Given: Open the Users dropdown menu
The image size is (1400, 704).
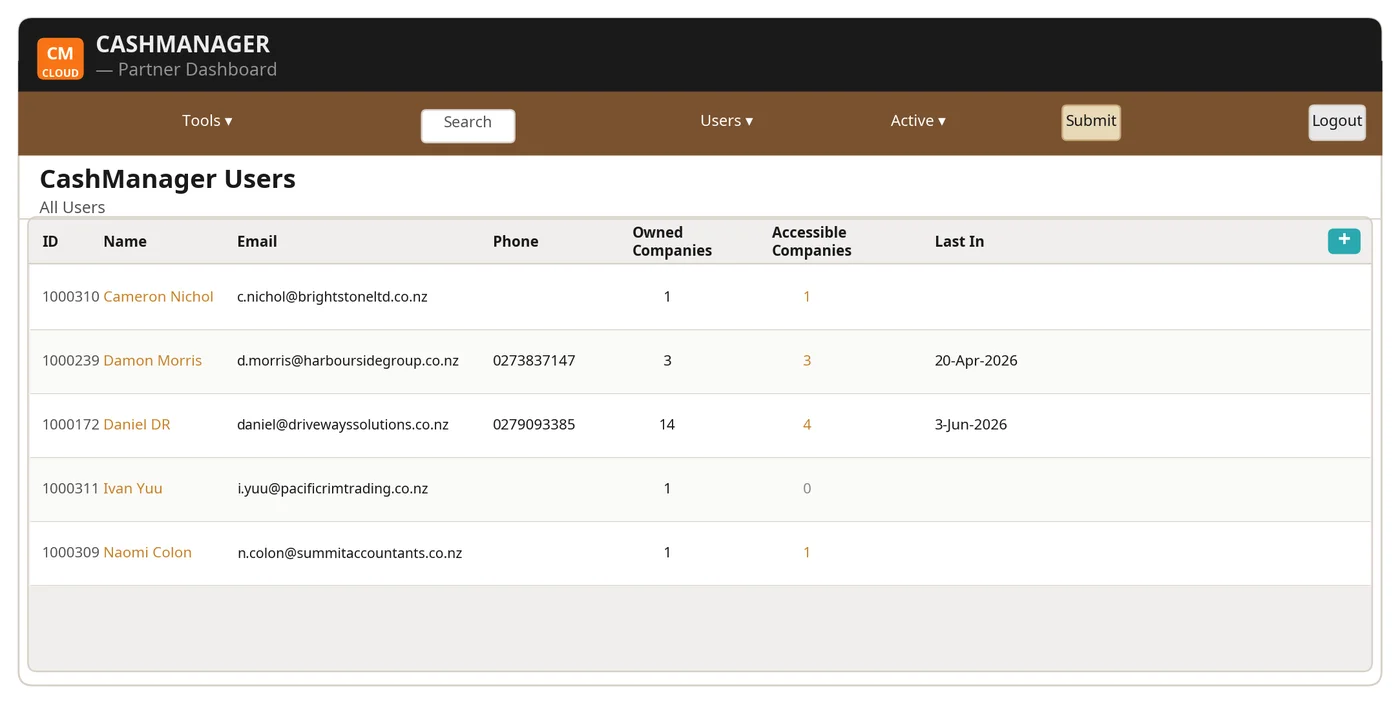Looking at the screenshot, I should point(727,121).
